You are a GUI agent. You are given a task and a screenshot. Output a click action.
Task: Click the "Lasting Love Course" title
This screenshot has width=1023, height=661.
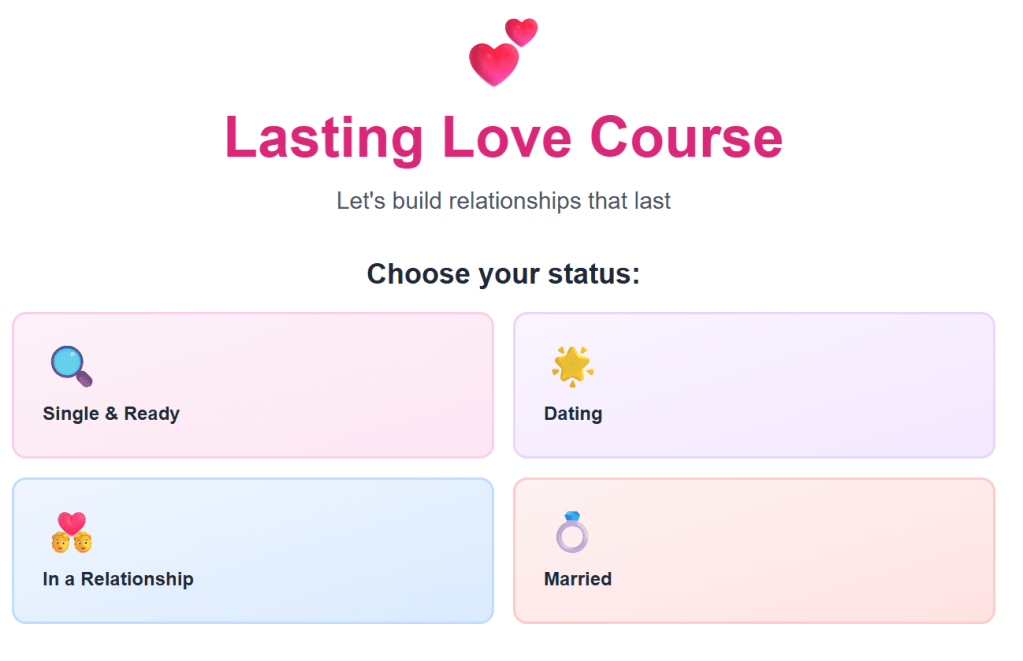click(503, 137)
